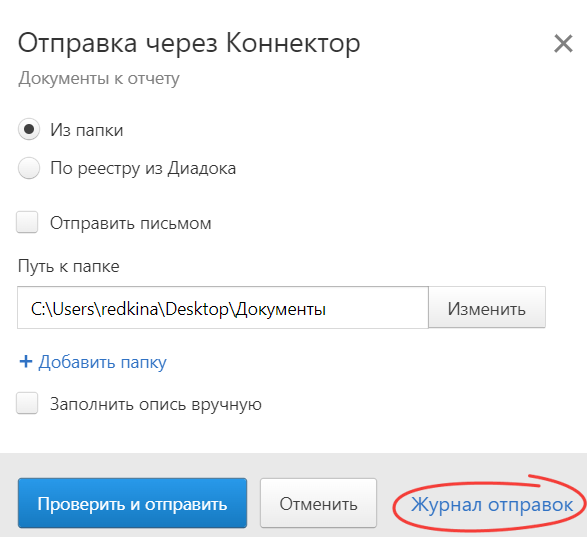Click the Из папки label text
587x537 pixels.
click(x=87, y=130)
